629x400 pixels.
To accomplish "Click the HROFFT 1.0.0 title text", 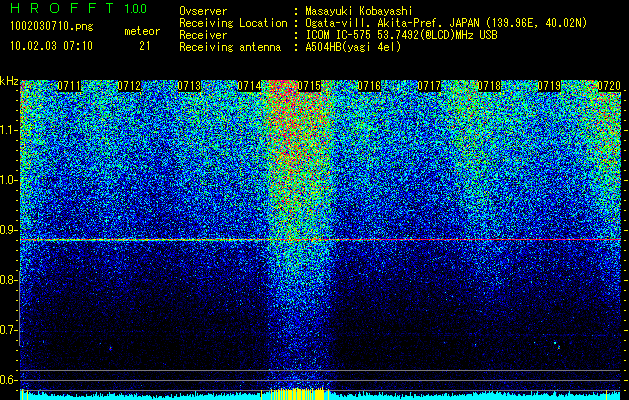I will coord(79,8).
